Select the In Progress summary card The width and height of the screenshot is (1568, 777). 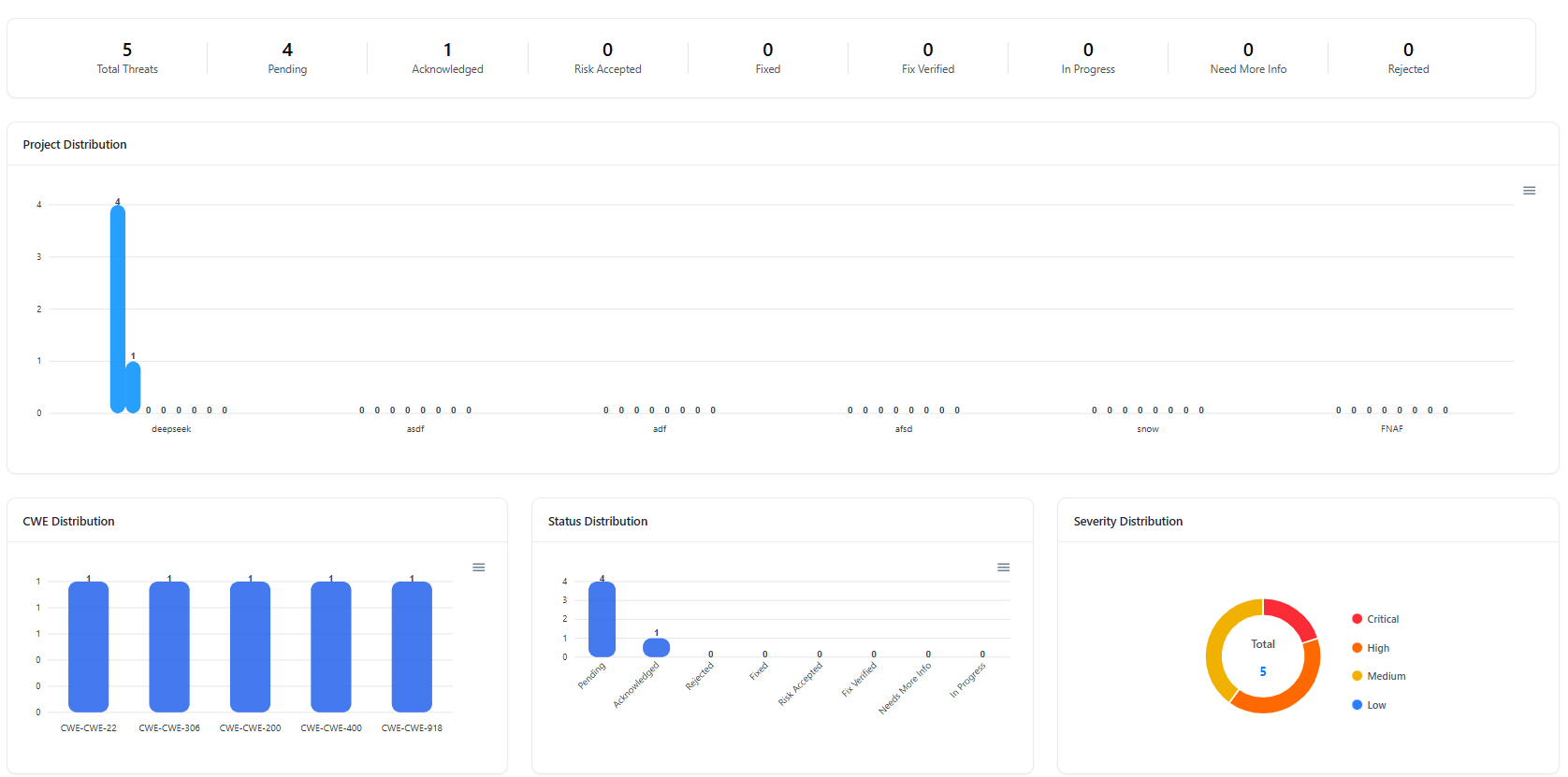pyautogui.click(x=1088, y=58)
